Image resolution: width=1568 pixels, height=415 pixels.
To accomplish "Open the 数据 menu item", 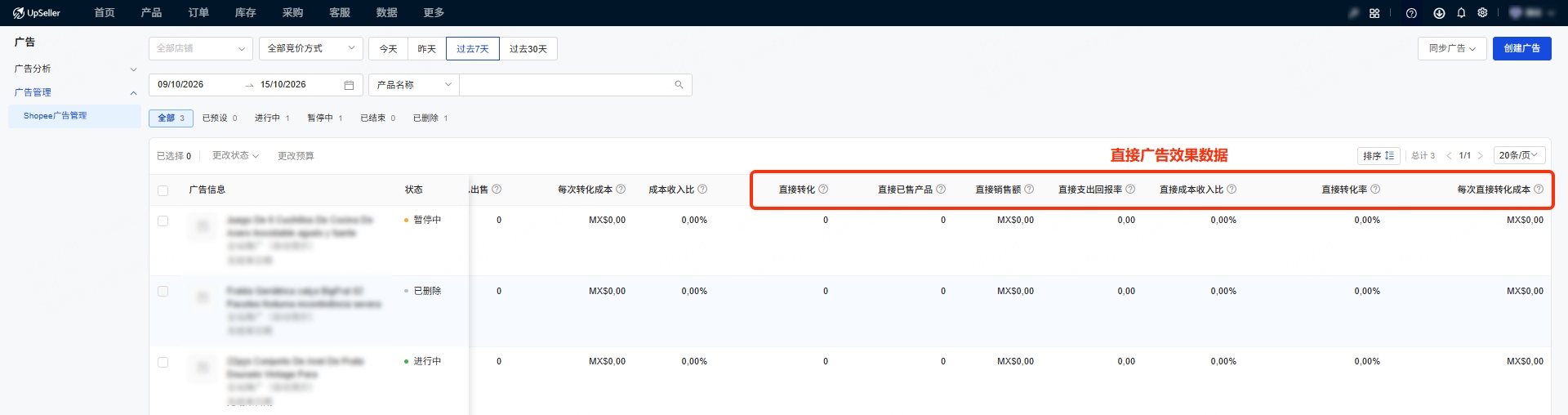I will (387, 13).
